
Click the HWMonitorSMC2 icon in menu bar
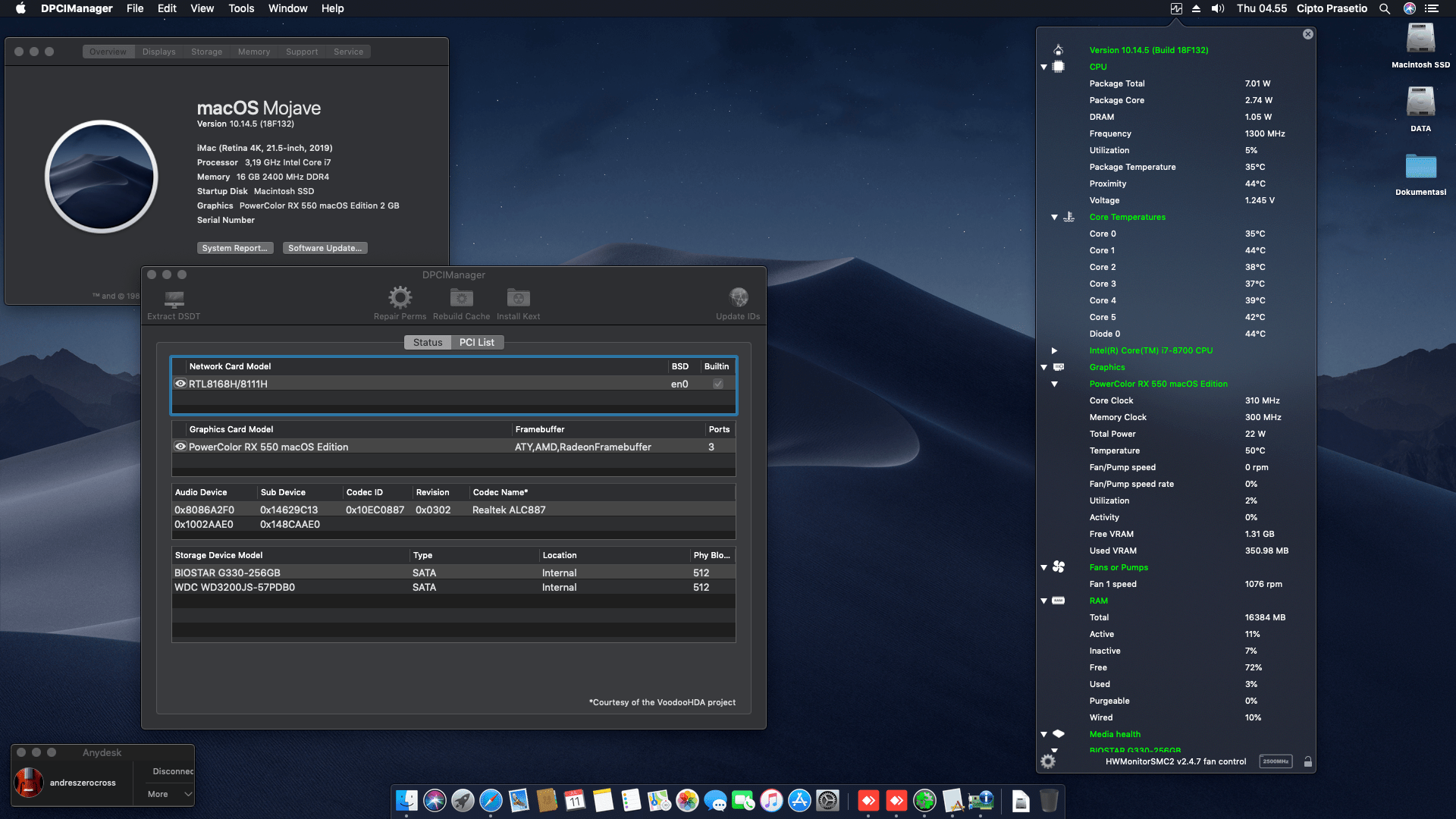[x=1177, y=8]
